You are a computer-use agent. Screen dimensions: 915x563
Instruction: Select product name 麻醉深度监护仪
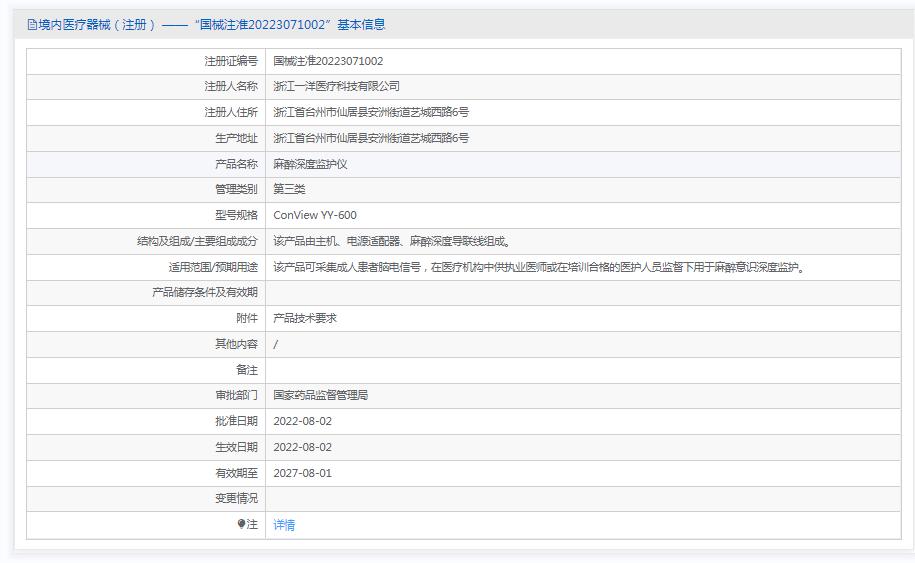[310, 164]
